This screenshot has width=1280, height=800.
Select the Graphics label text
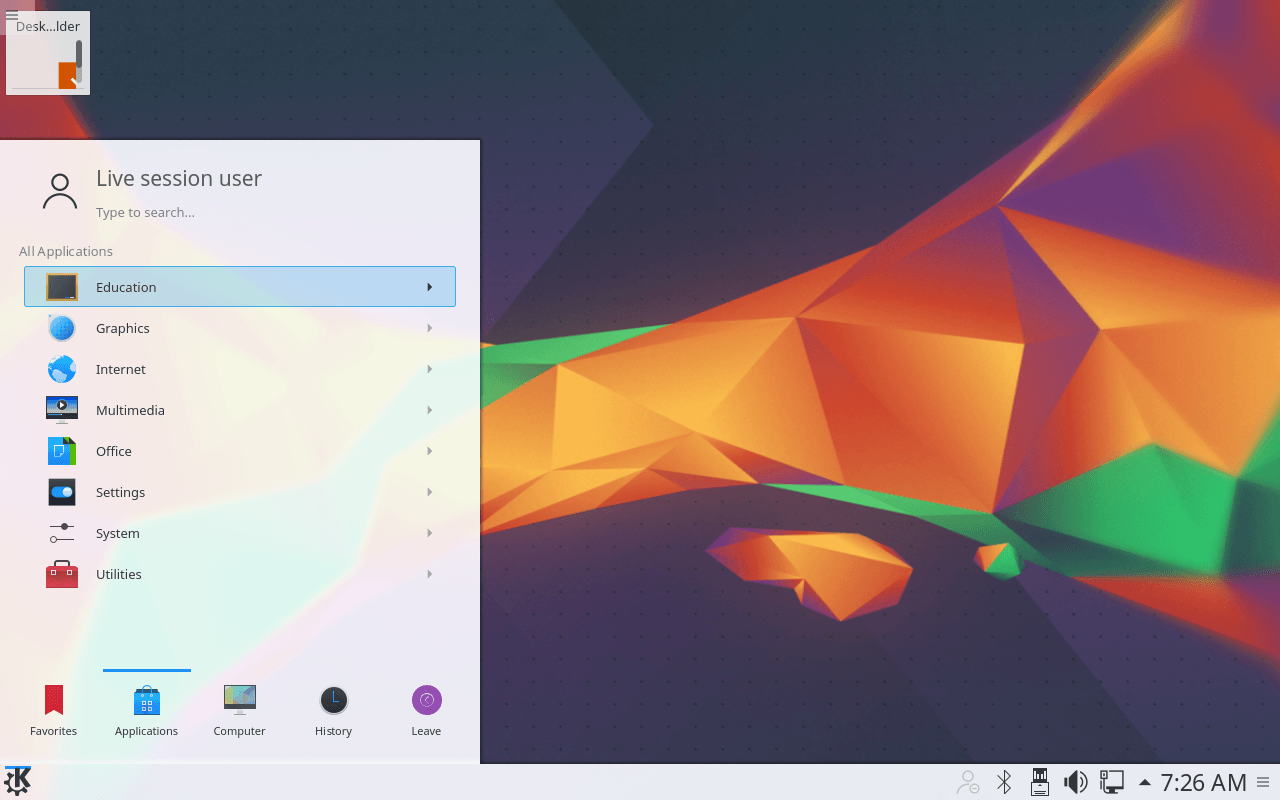click(x=123, y=328)
